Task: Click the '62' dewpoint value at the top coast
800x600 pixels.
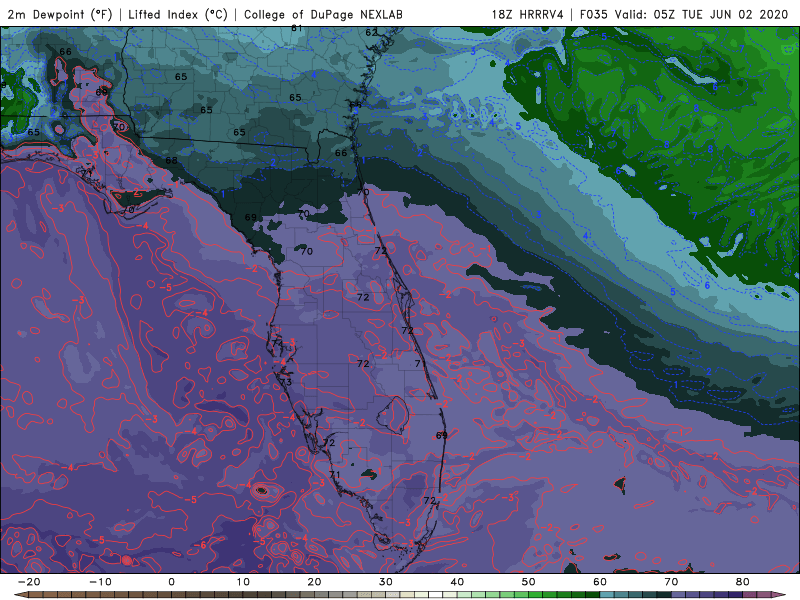Action: (x=371, y=33)
